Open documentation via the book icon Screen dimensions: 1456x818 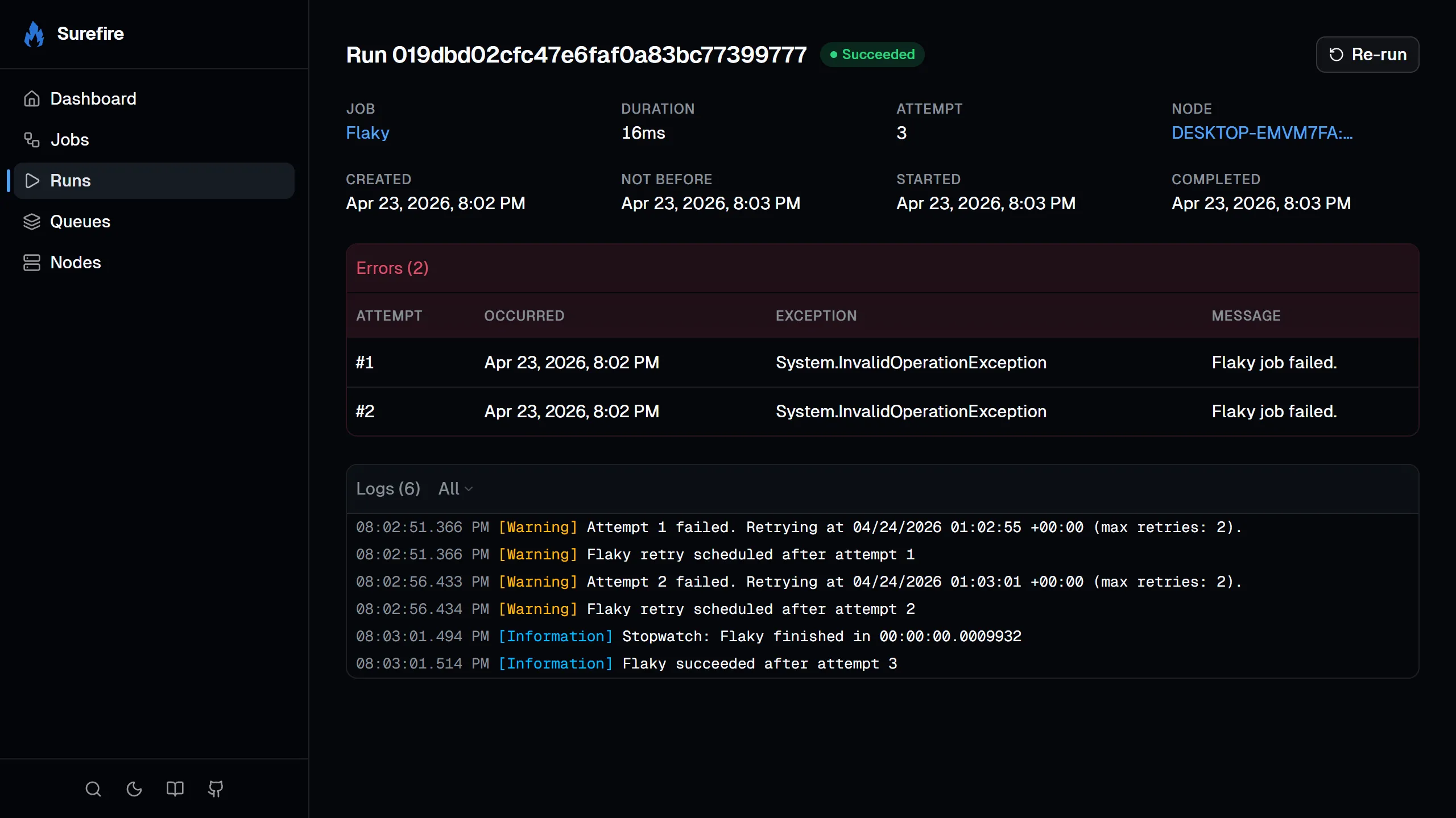pos(175,789)
